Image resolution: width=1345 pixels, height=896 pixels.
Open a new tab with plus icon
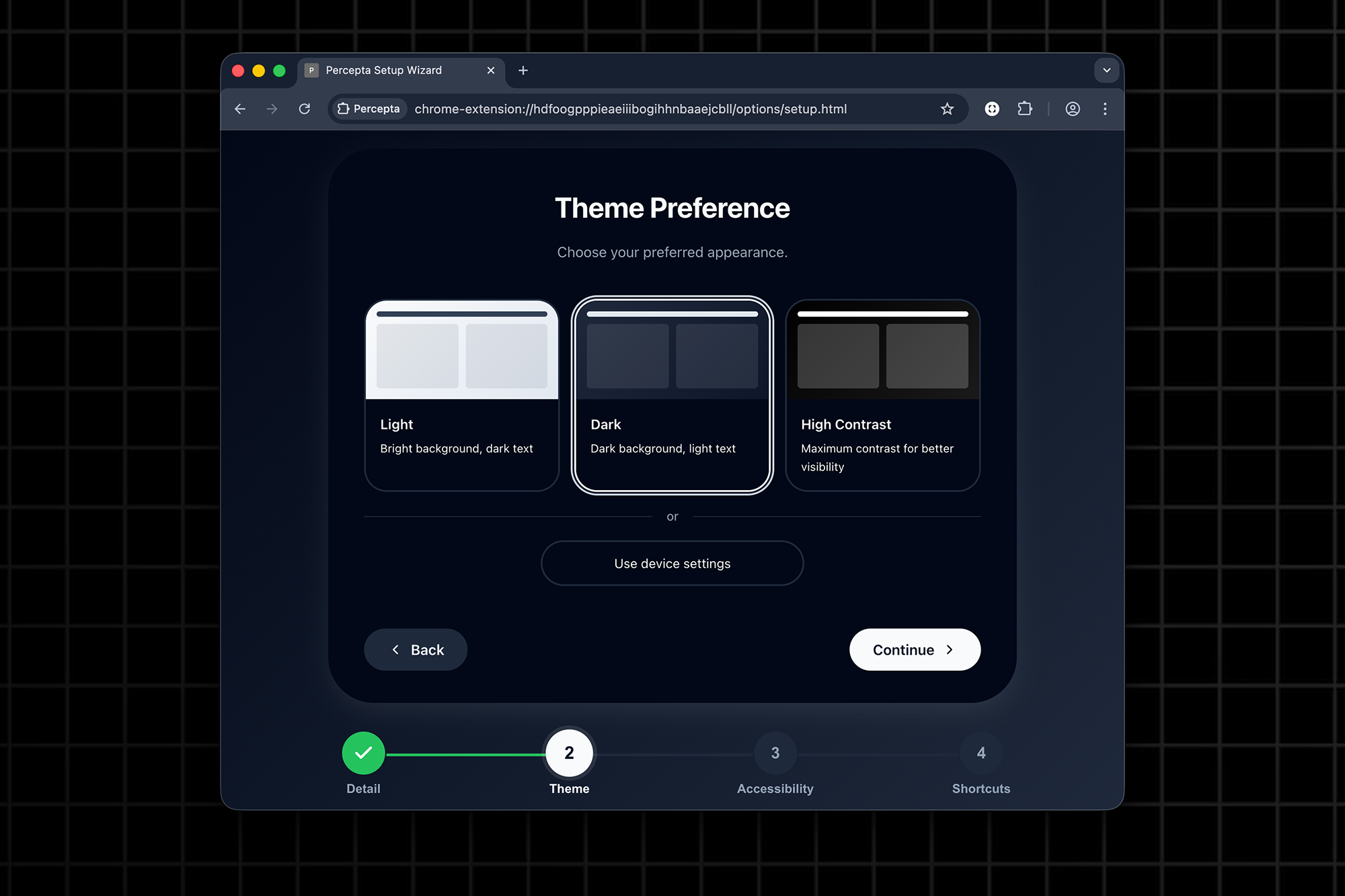tap(523, 71)
